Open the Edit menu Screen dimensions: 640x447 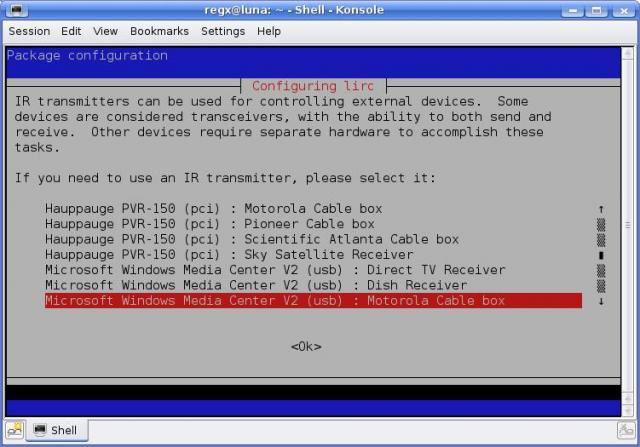coord(71,31)
